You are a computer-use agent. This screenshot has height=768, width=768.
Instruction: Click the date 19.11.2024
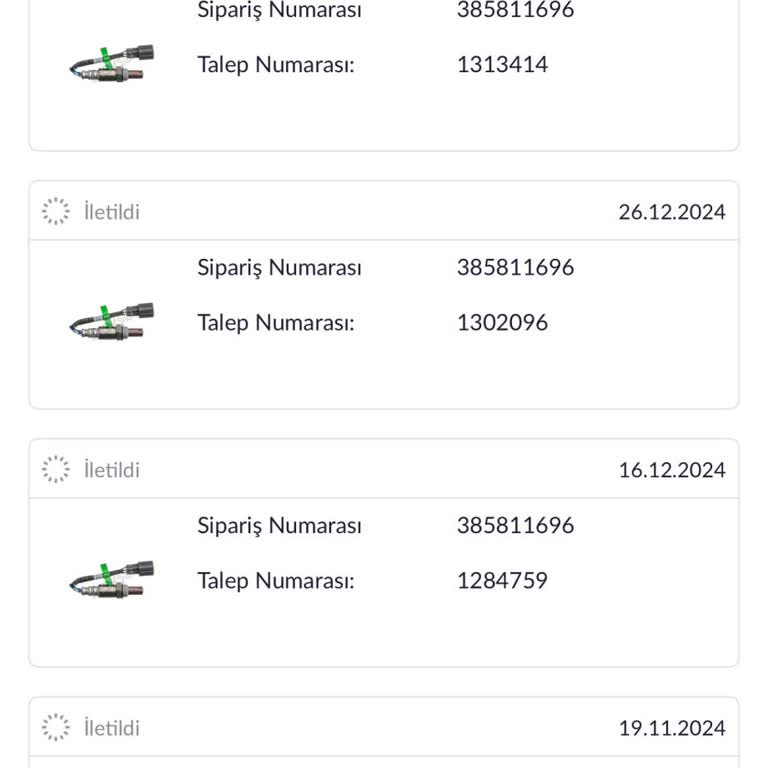pyautogui.click(x=672, y=728)
